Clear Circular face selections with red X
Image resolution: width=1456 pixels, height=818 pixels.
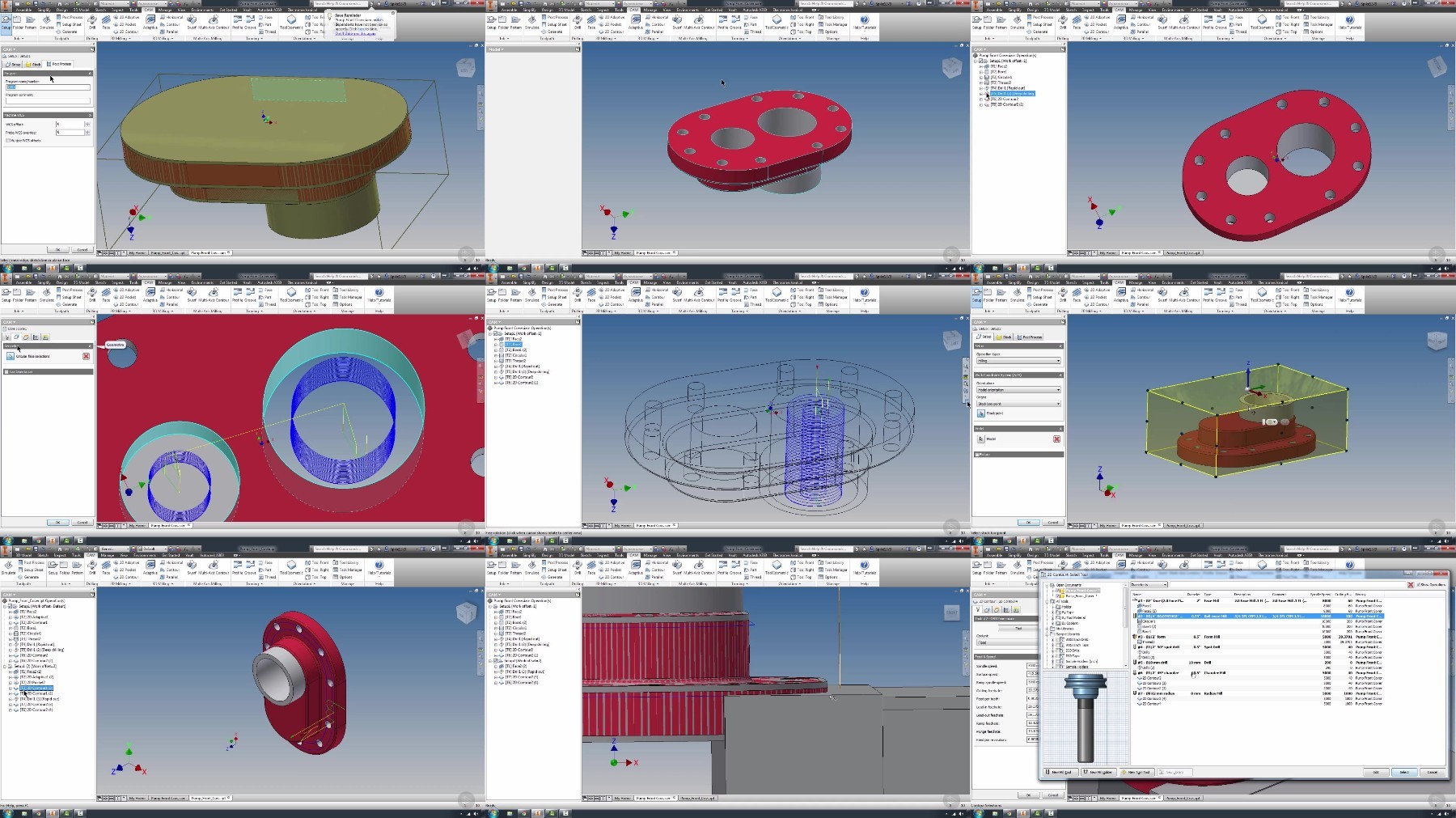point(86,356)
